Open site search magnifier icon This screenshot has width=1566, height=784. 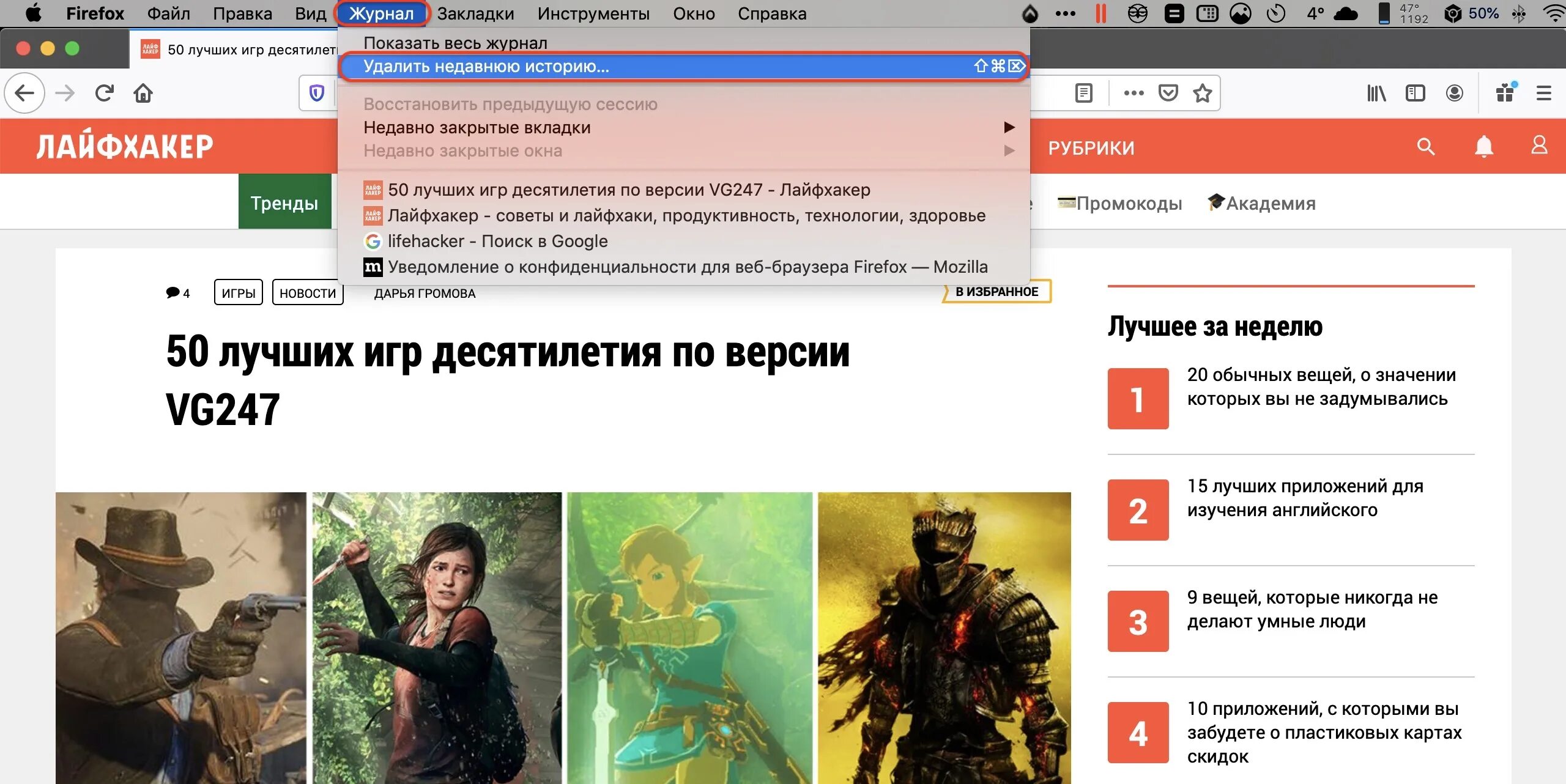pos(1425,147)
